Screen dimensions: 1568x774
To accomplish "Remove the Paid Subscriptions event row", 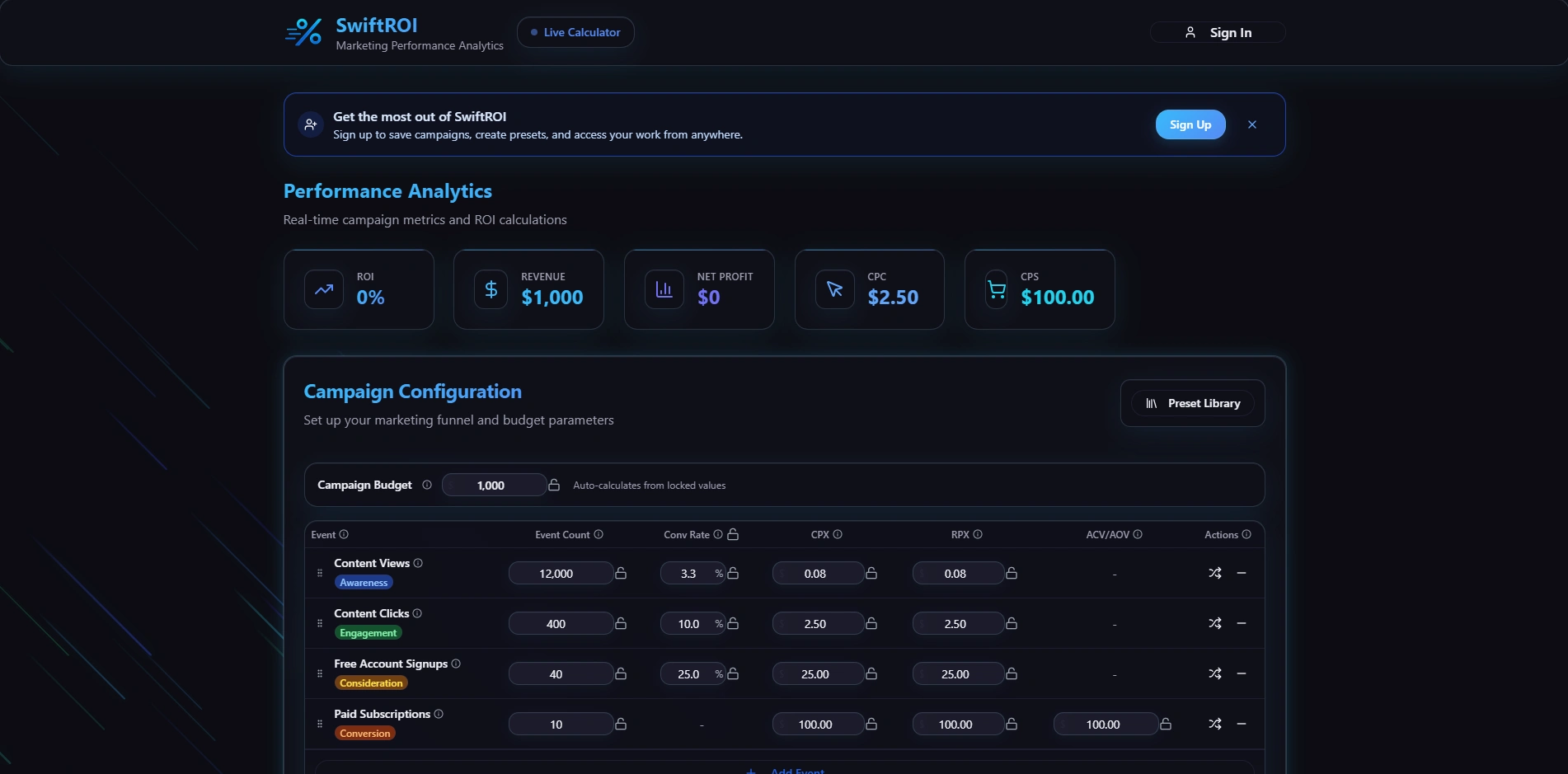I will tap(1242, 724).
